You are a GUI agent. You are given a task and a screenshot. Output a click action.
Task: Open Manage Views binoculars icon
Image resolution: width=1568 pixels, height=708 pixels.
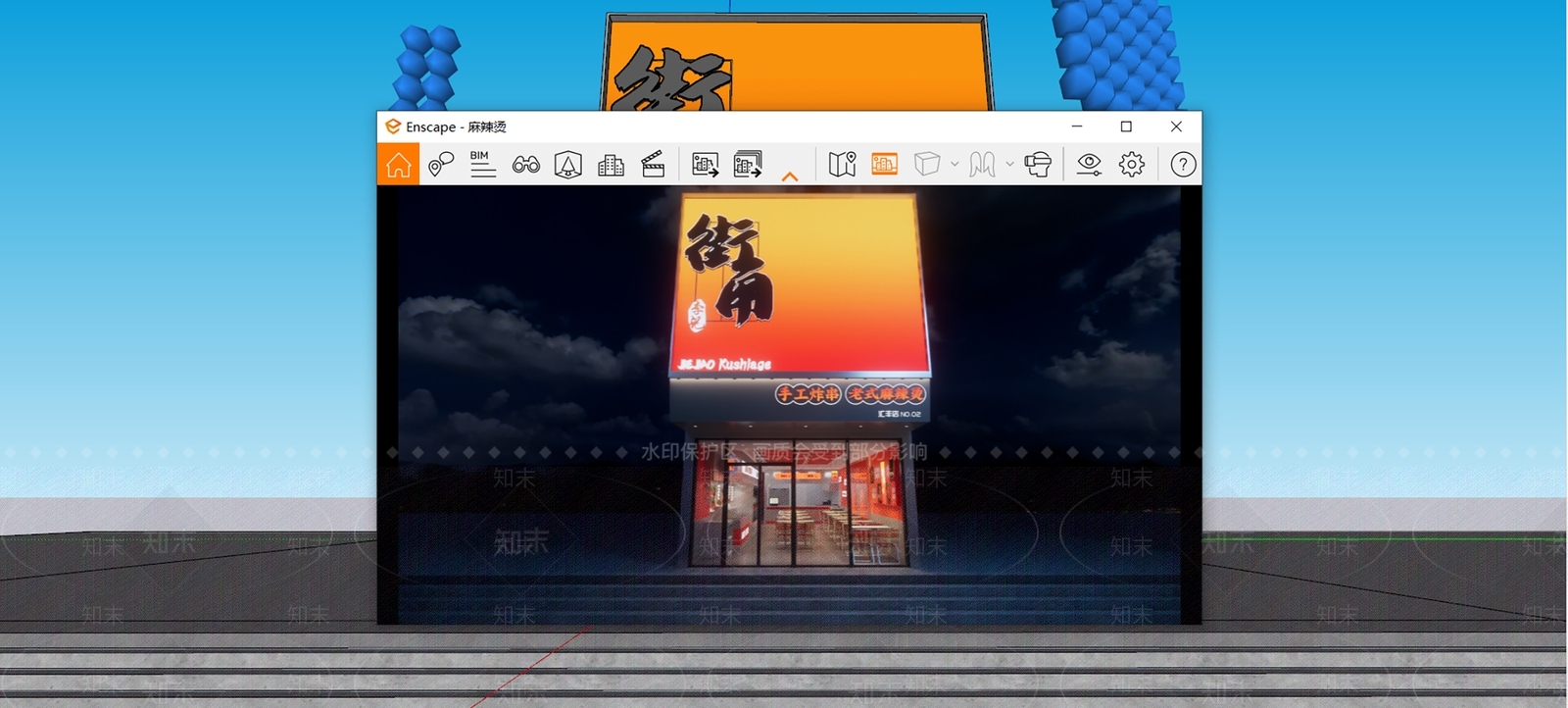[x=525, y=165]
